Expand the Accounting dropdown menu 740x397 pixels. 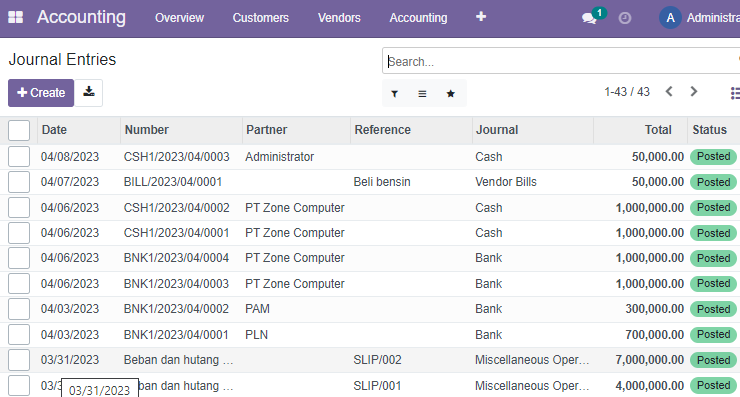418,18
